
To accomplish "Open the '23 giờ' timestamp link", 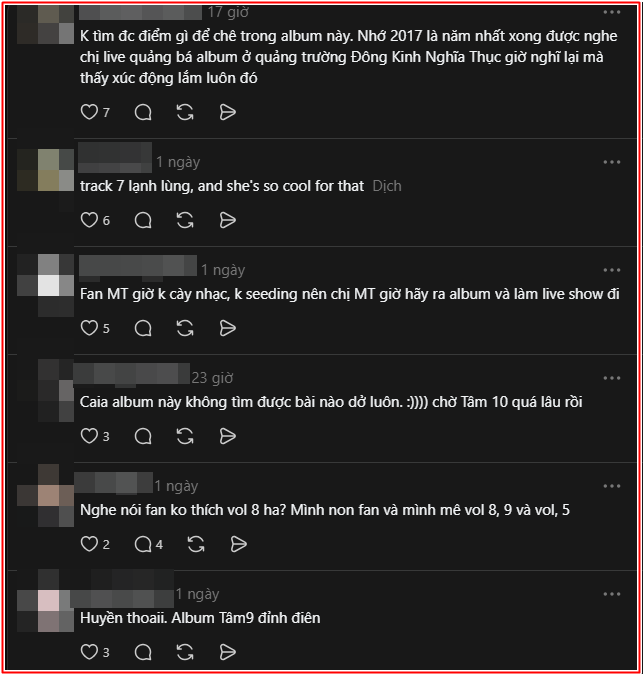I will (212, 378).
